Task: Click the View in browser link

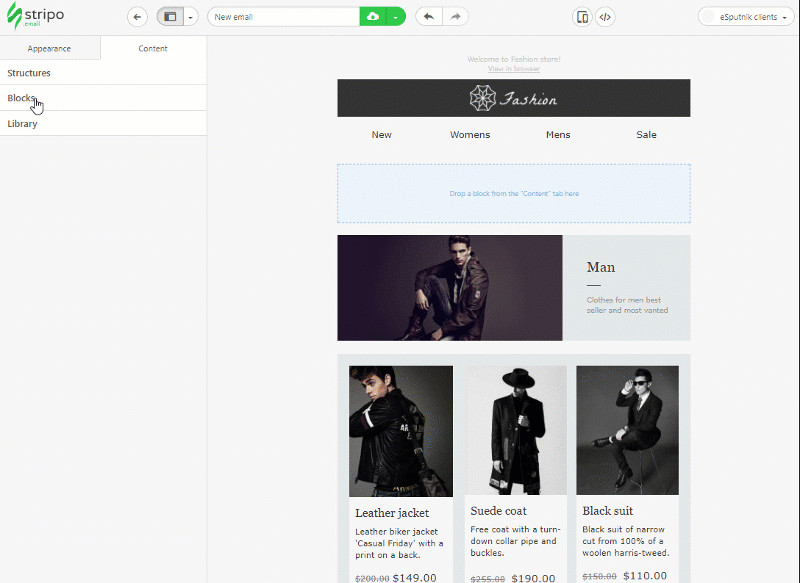Action: [514, 69]
